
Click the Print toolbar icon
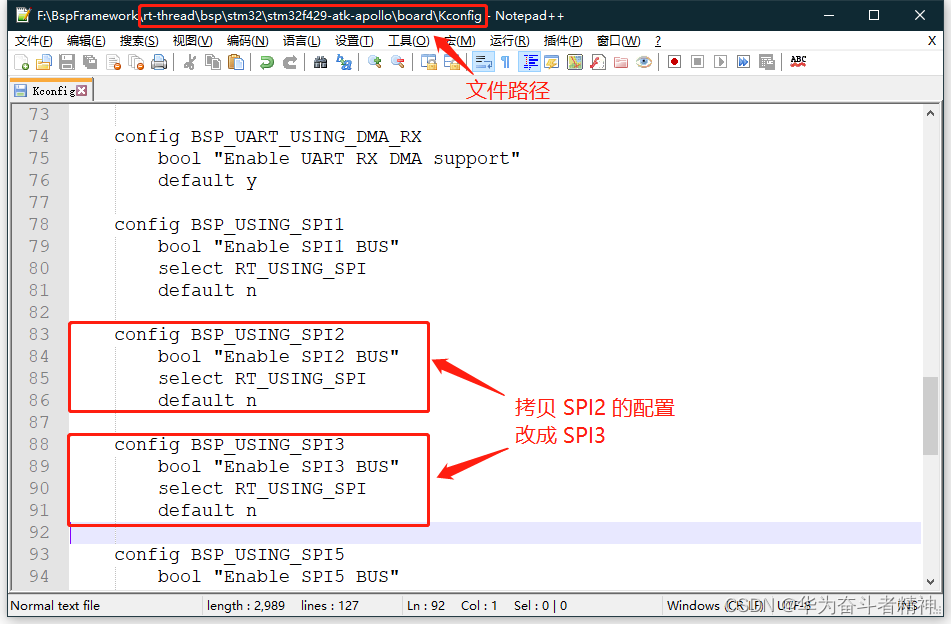point(158,61)
